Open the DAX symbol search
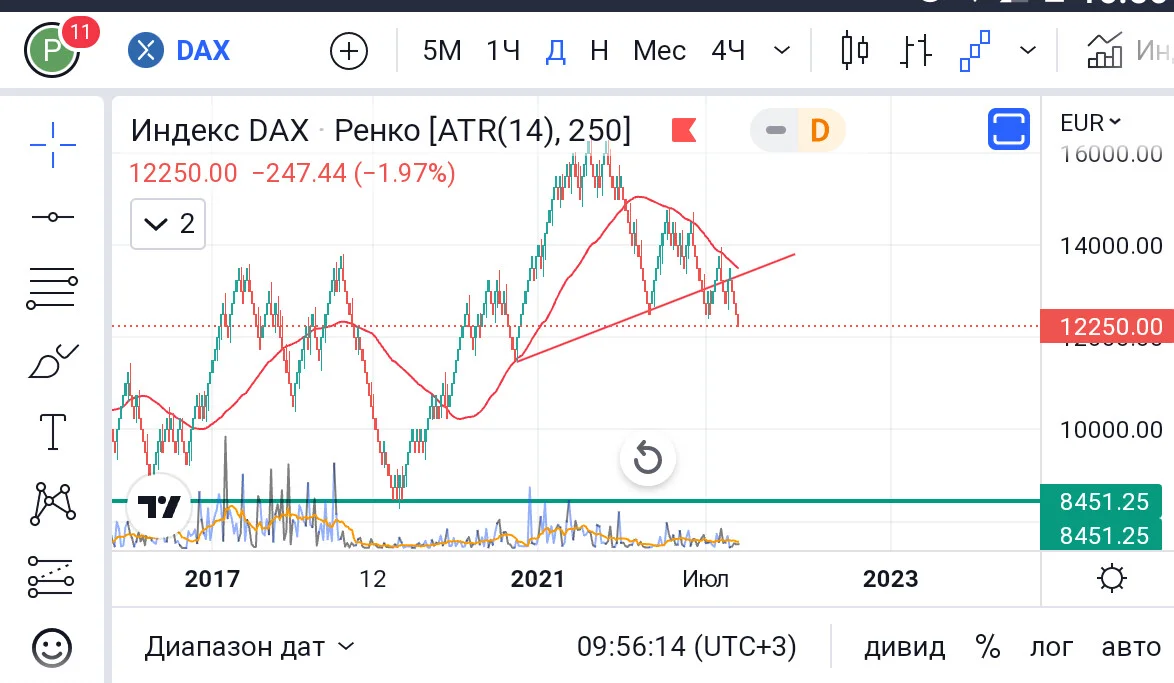 (x=180, y=51)
